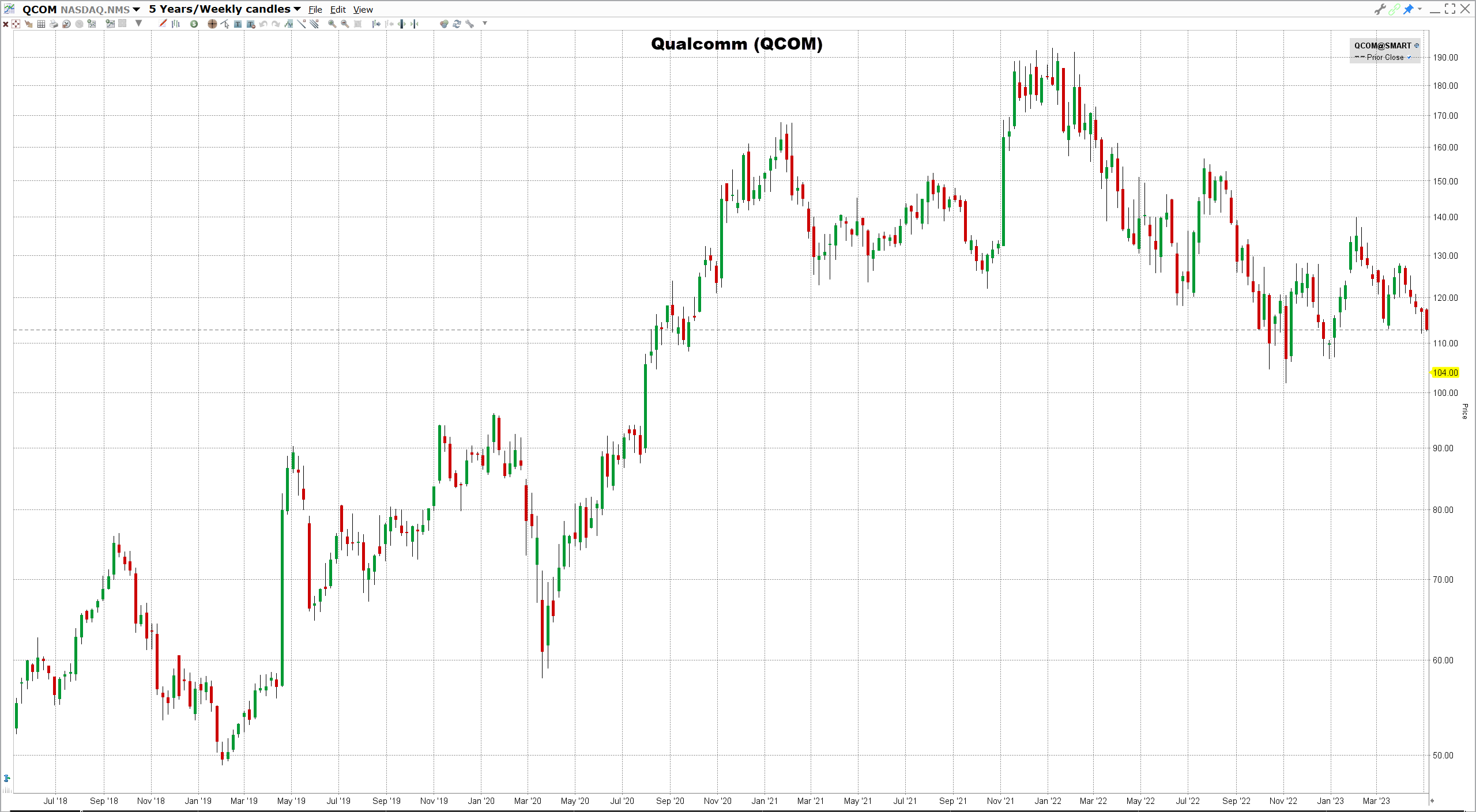Click the yellow 104.00 price label
Screen dimensions: 1476x812
pos(1445,373)
